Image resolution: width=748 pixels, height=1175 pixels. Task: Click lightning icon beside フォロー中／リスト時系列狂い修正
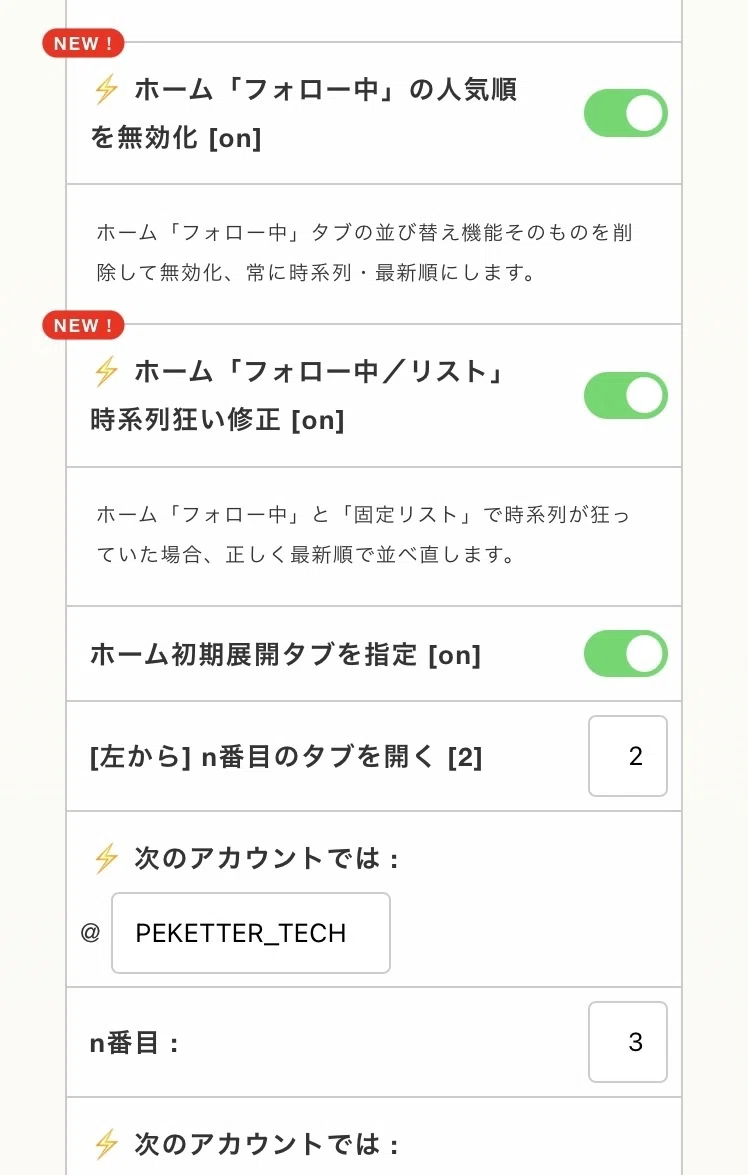(106, 372)
